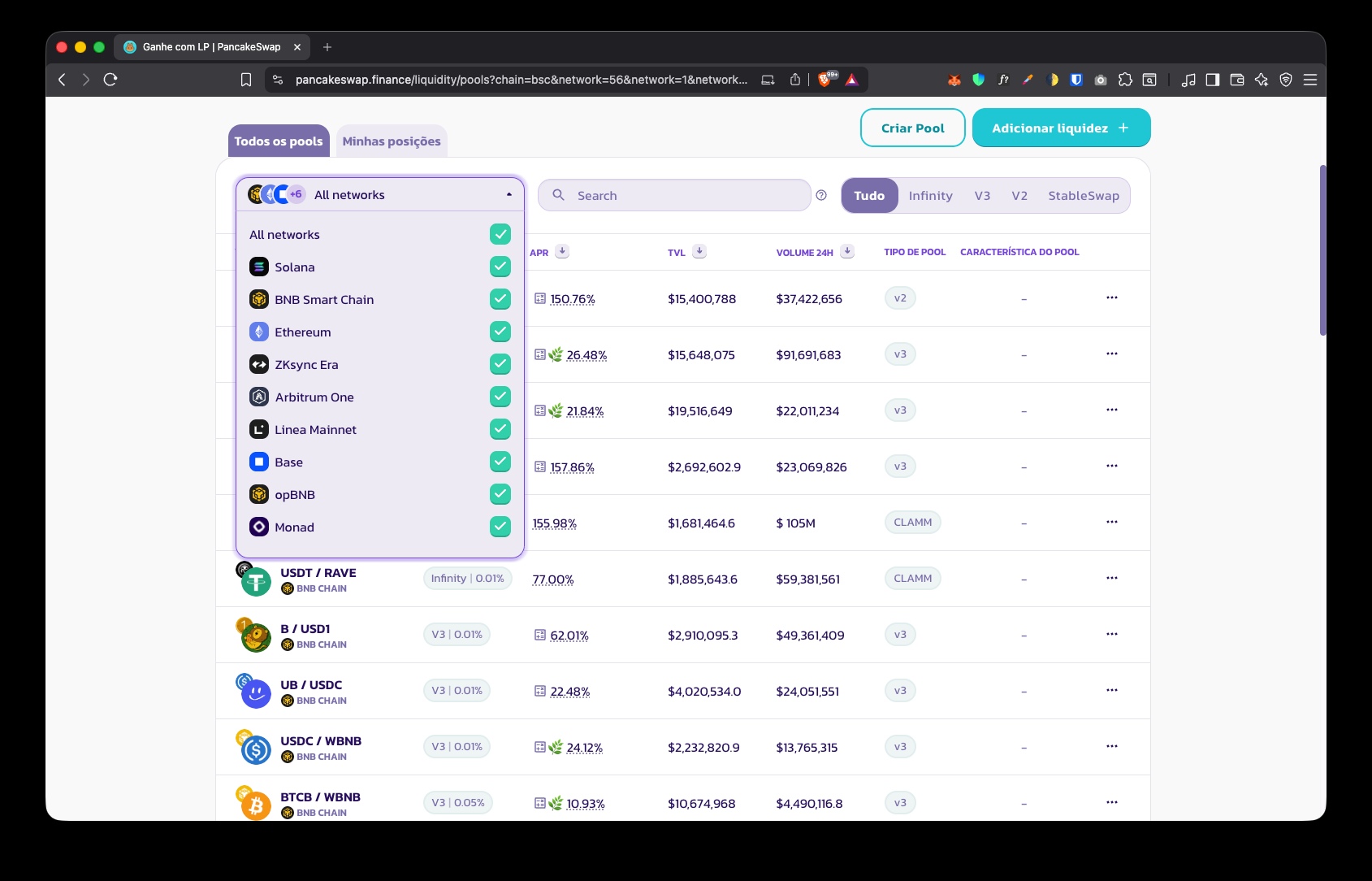Viewport: 1372px width, 881px height.
Task: Open APR calculator for 22.48% pool
Action: click(x=540, y=691)
